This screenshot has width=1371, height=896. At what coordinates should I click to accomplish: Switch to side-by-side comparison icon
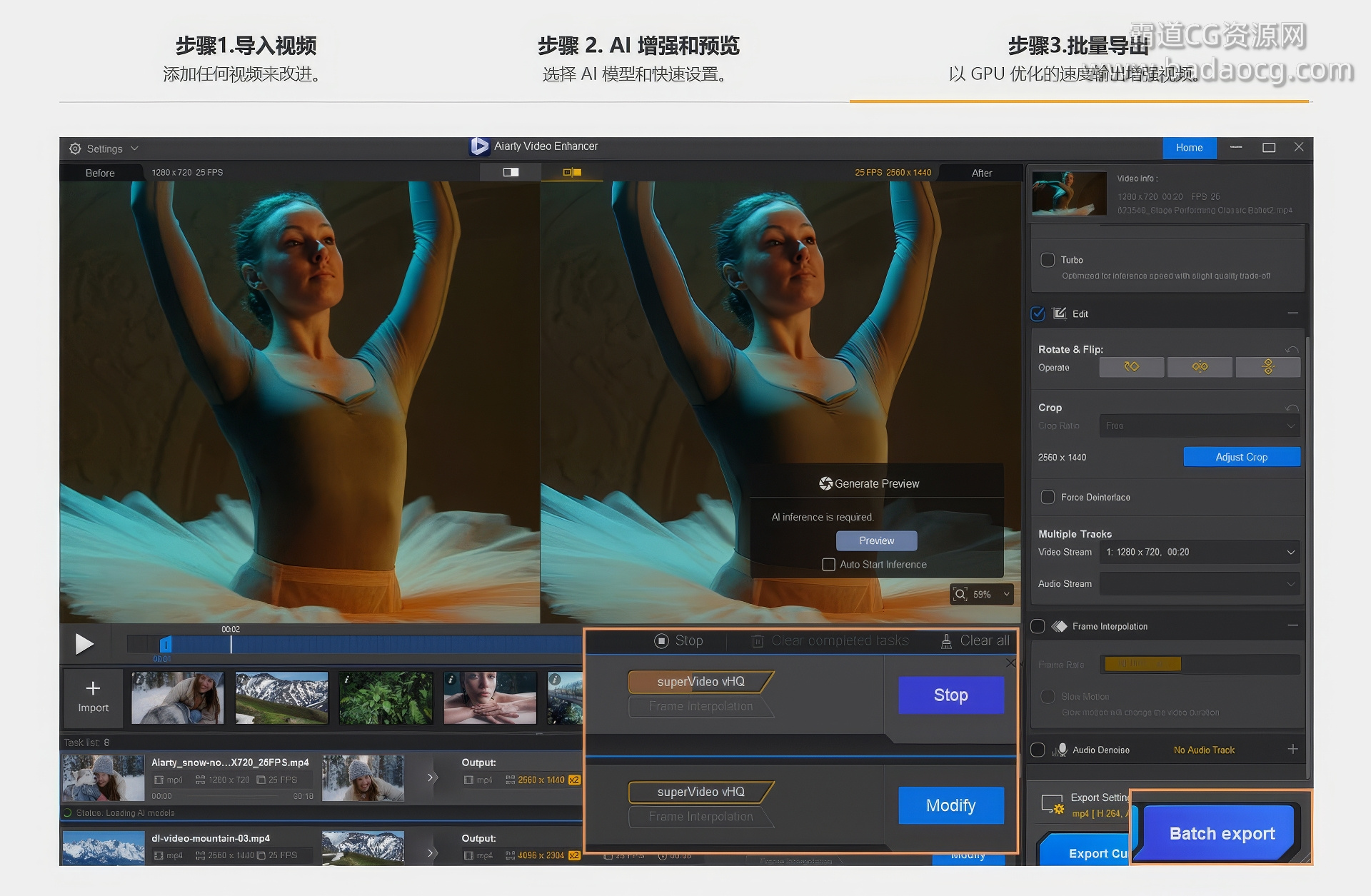pyautogui.click(x=572, y=172)
